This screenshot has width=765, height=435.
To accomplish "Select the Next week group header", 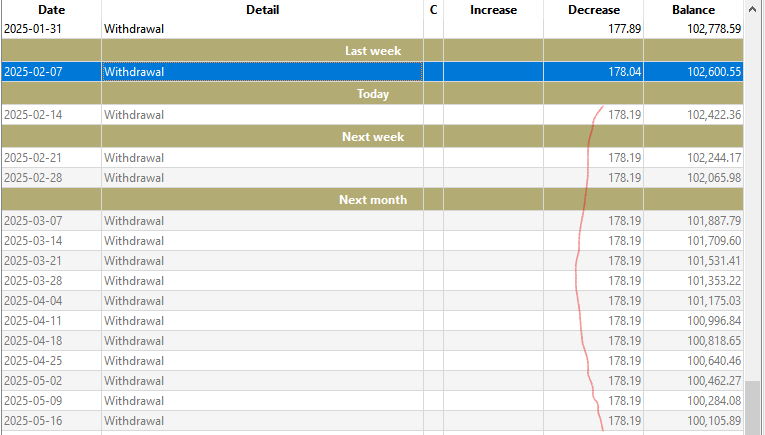I will point(372,136).
